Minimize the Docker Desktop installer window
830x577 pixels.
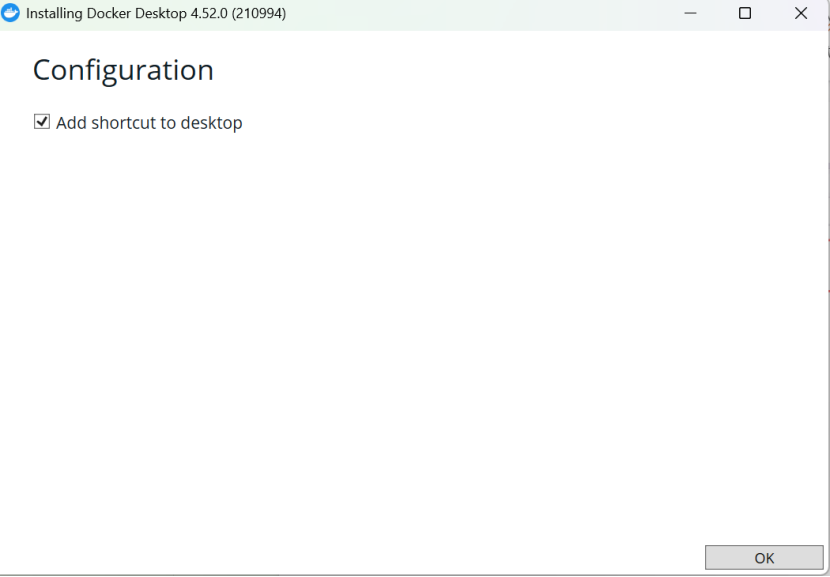(690, 13)
